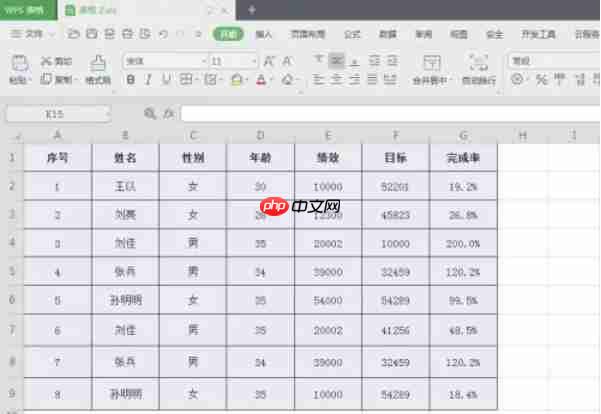Click into the formula bar input
This screenshot has height=414, width=601.
pyautogui.click(x=391, y=114)
